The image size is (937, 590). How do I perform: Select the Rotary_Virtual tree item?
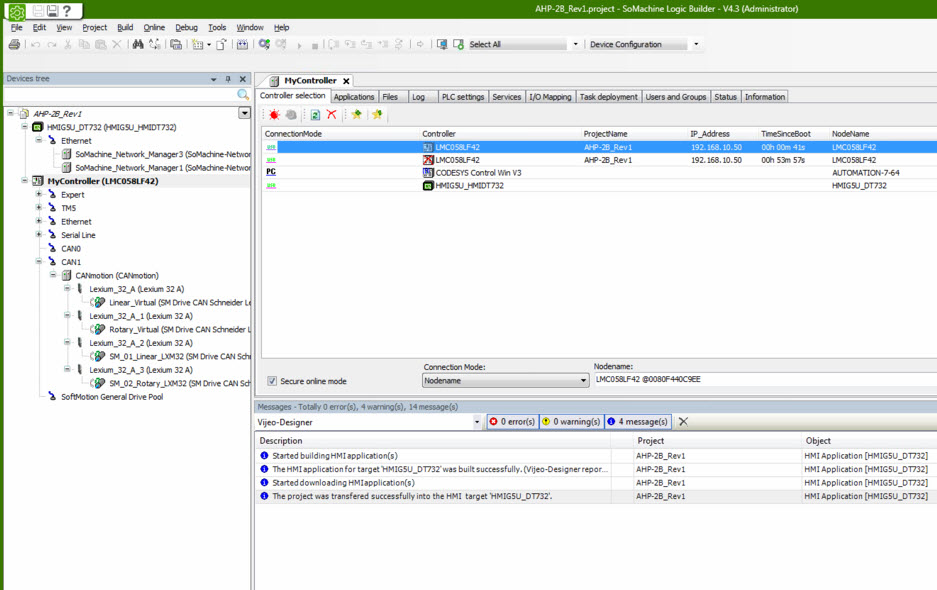click(179, 329)
